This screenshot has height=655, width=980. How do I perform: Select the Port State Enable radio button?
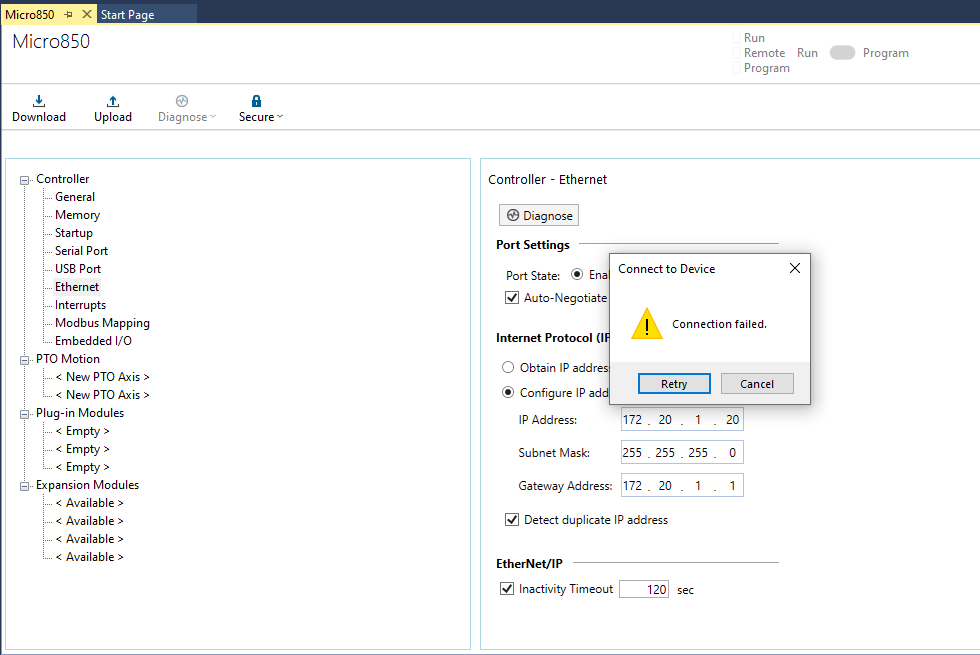click(x=577, y=274)
